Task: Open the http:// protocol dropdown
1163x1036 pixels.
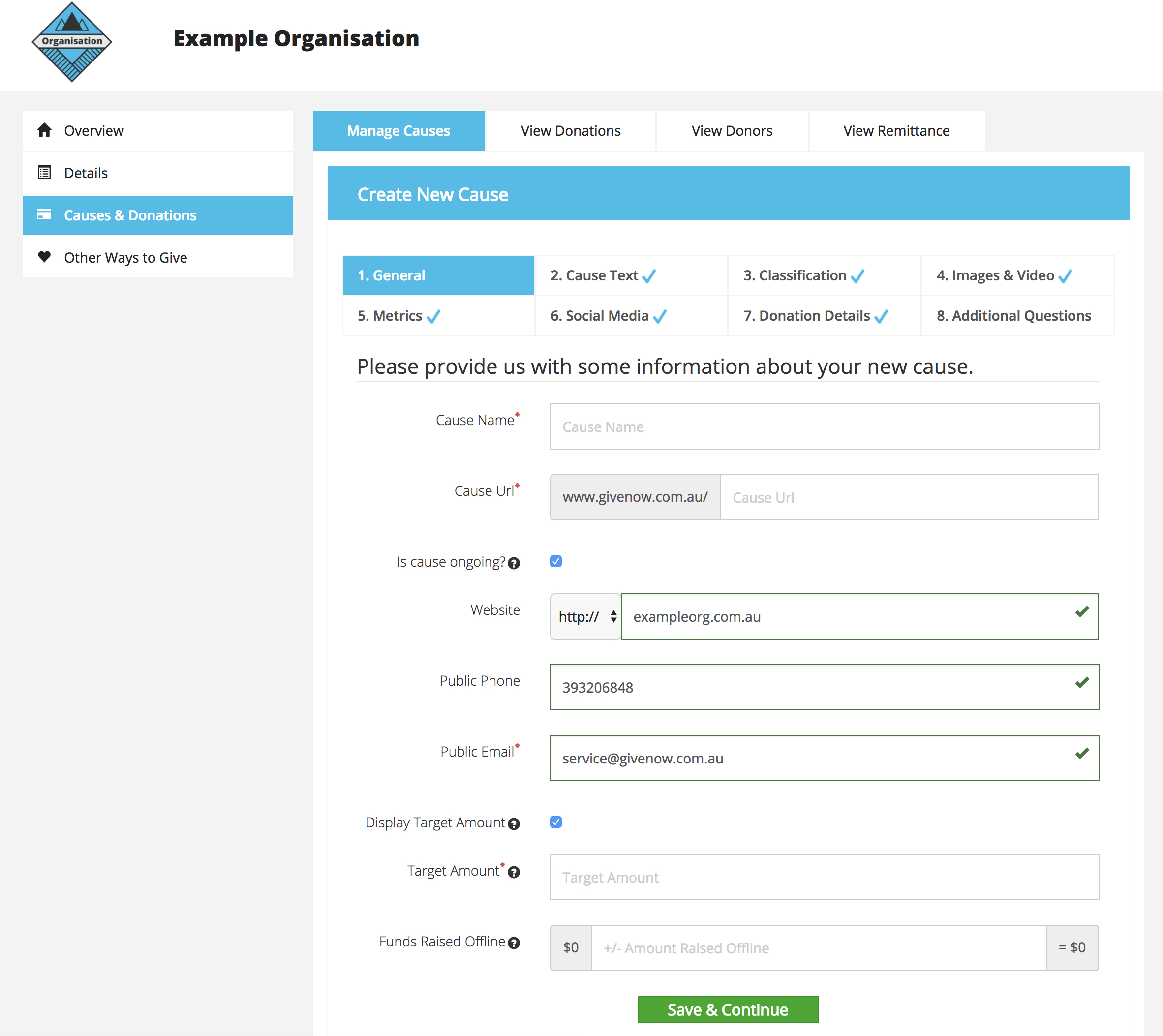Action: point(585,616)
